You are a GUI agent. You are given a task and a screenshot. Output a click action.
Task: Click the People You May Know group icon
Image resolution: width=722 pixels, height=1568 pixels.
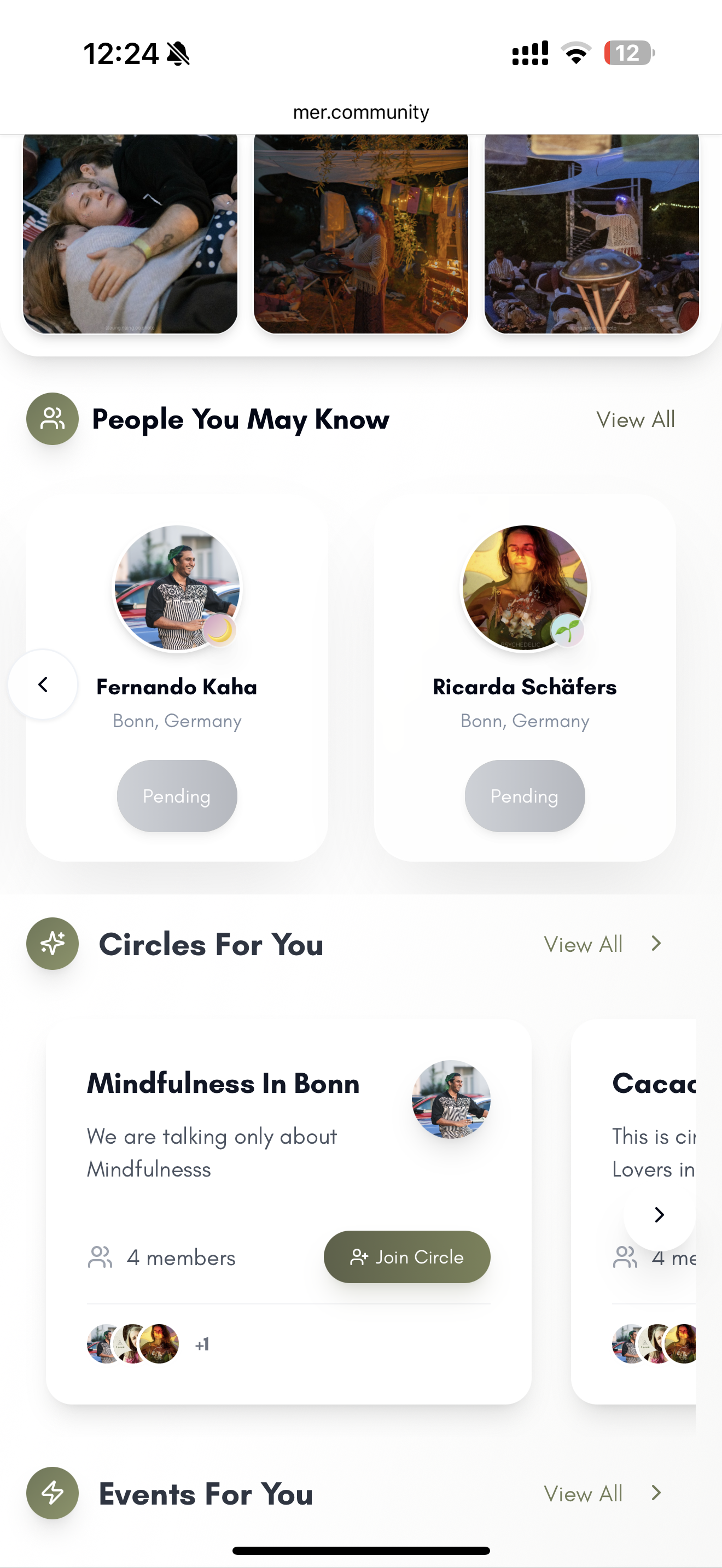click(53, 419)
